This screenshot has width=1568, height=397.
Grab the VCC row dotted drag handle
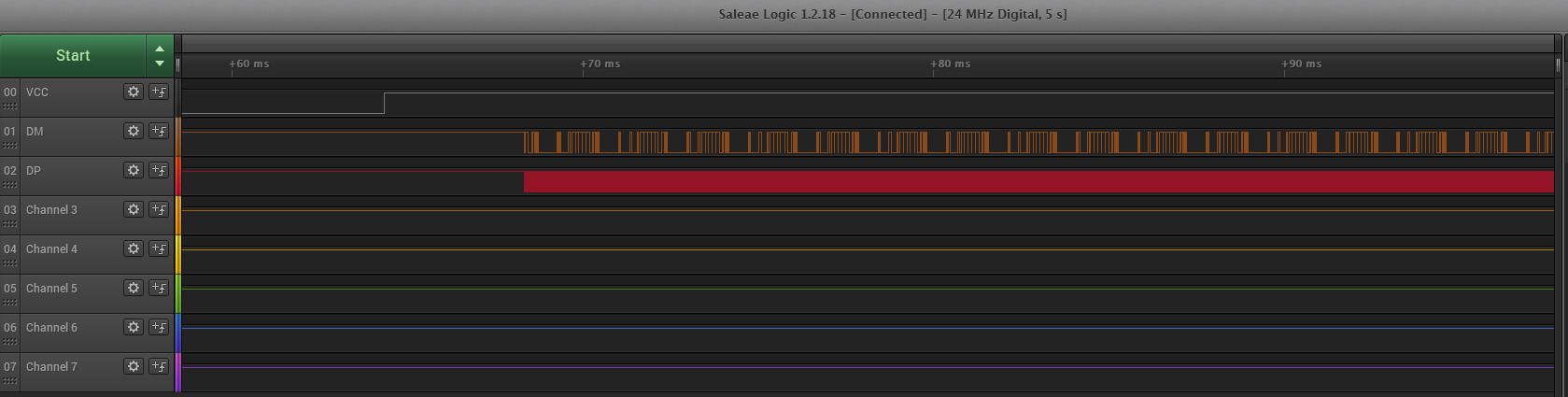[10, 106]
